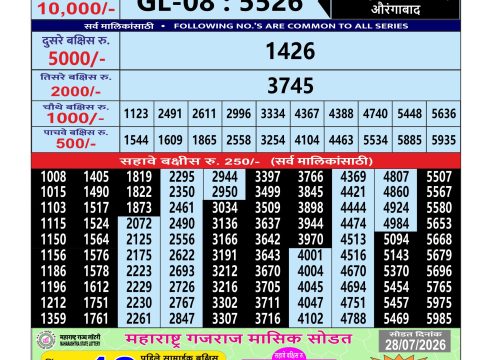The width and height of the screenshot is (480, 360).
Task: Click sixth prize number 1405
Action: (96, 177)
